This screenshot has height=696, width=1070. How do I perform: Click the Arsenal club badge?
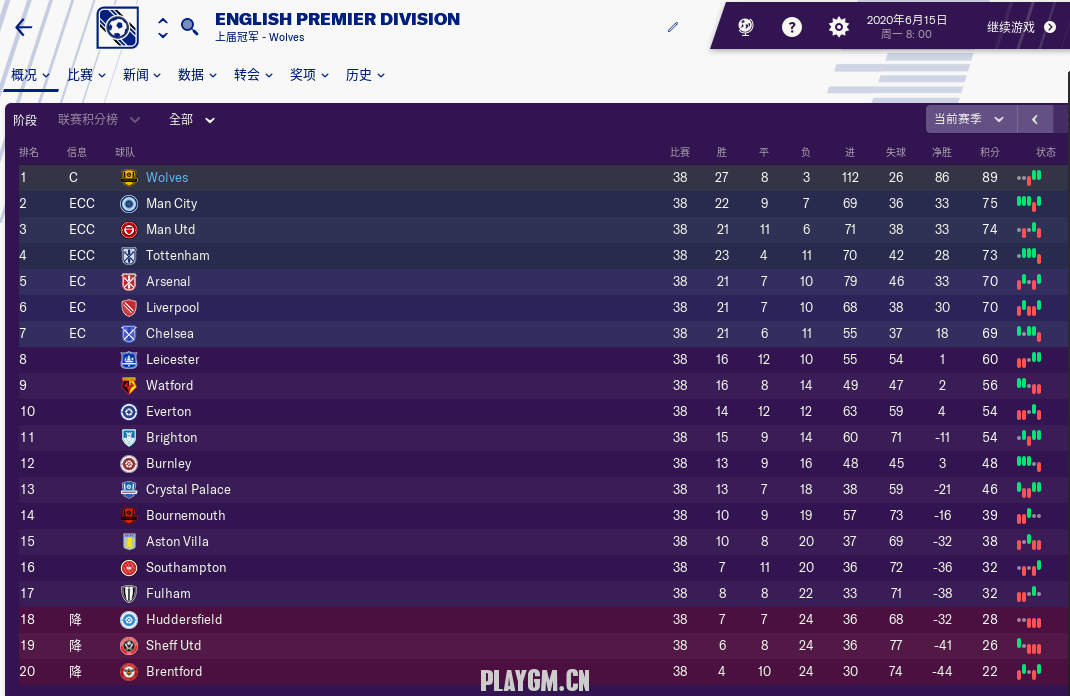tap(129, 282)
